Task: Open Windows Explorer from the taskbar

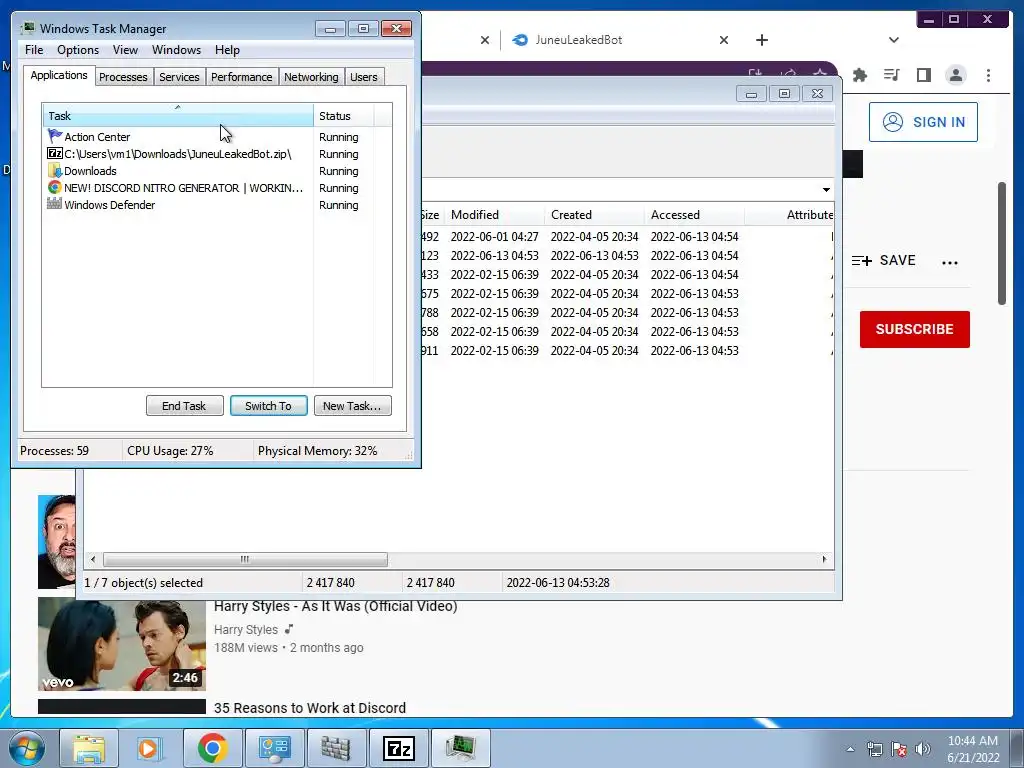Action: (89, 748)
